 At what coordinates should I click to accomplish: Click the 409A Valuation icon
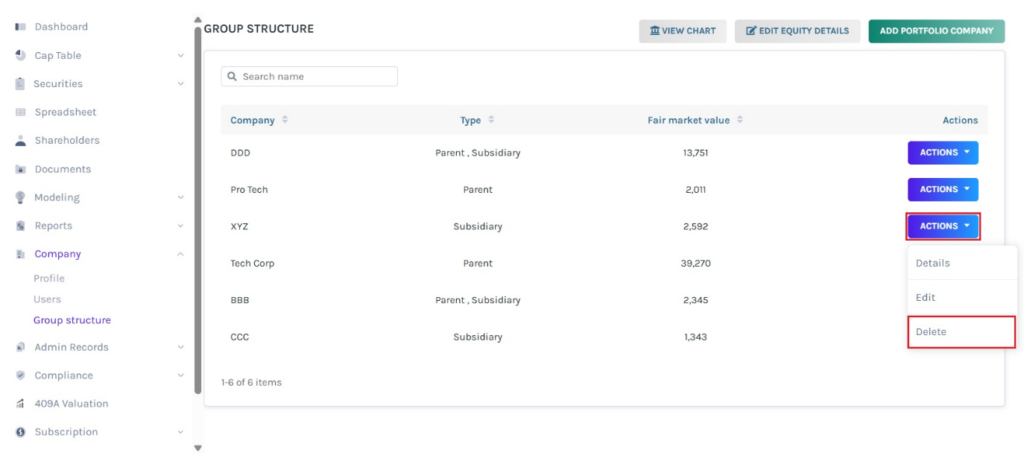point(20,404)
